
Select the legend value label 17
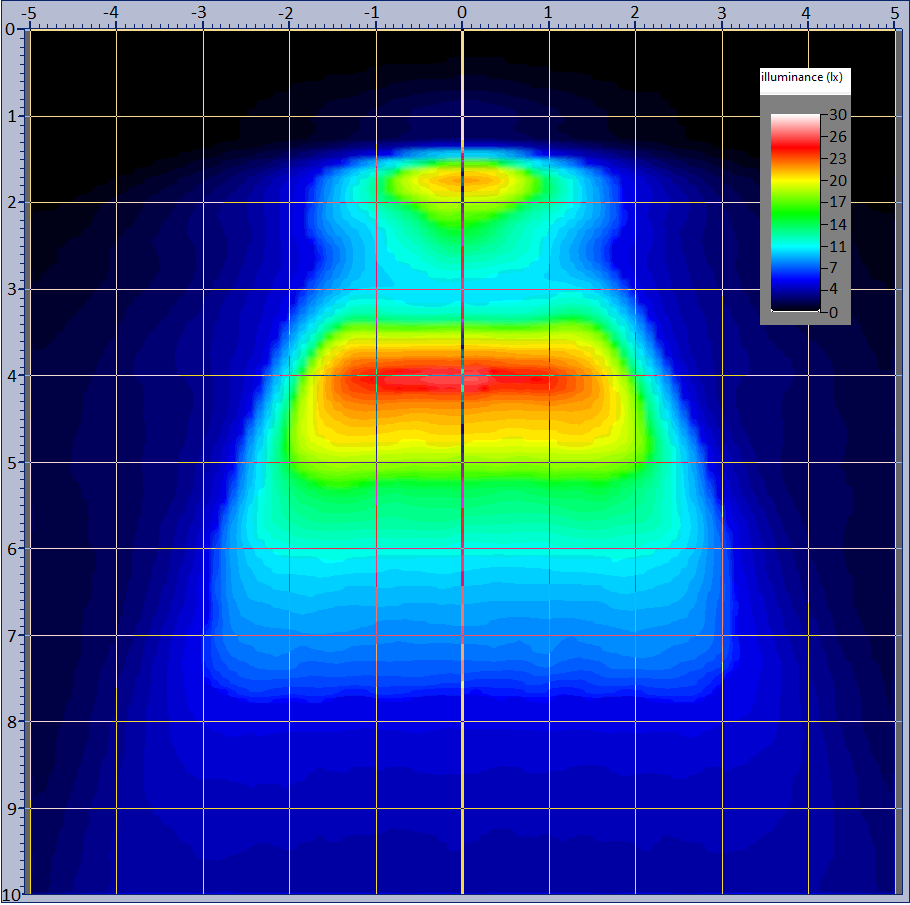click(x=837, y=202)
